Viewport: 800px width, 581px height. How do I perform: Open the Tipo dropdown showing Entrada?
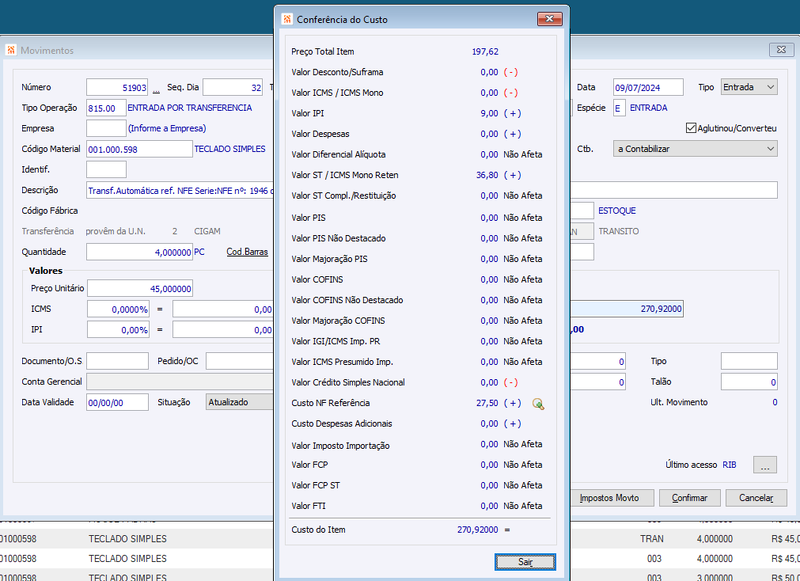click(749, 87)
